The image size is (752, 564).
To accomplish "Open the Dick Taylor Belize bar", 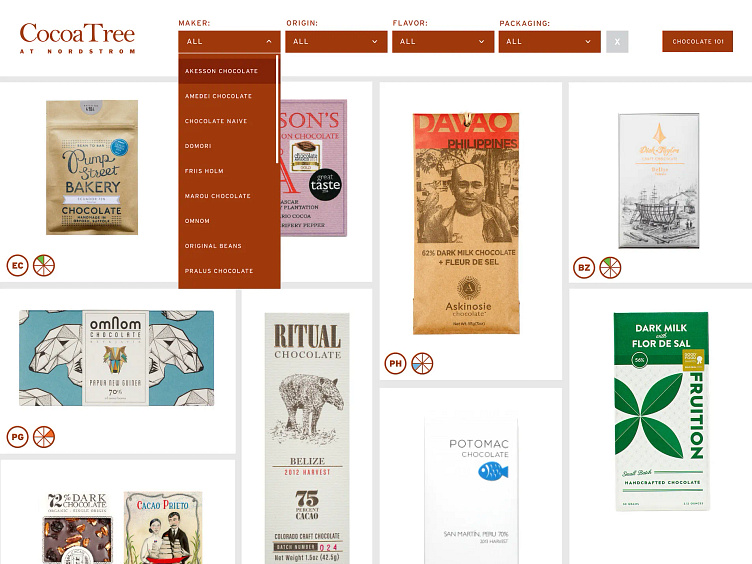I will [x=658, y=181].
